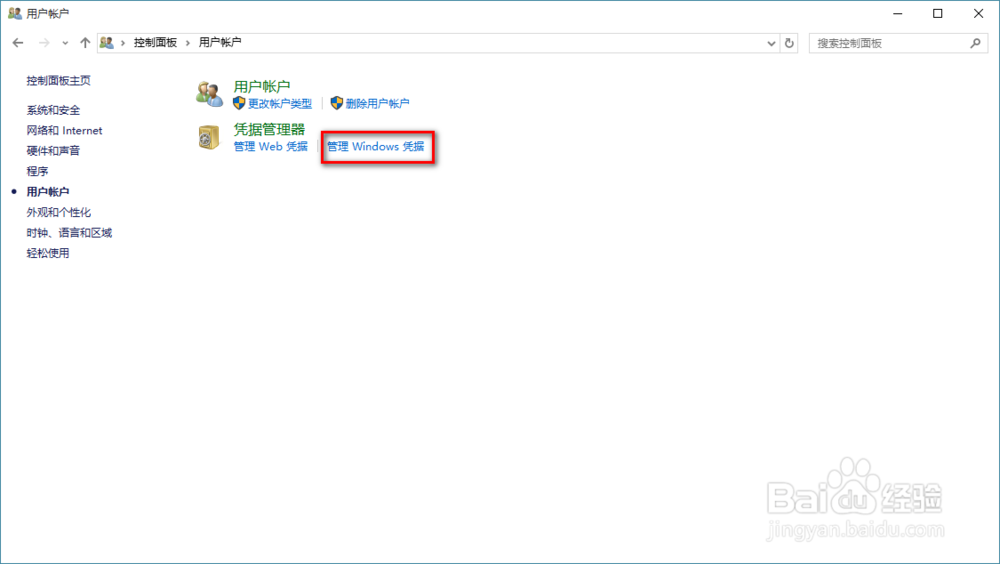This screenshot has width=1000, height=564.
Task: Open 时钟、语言和区域 category
Action: (69, 232)
